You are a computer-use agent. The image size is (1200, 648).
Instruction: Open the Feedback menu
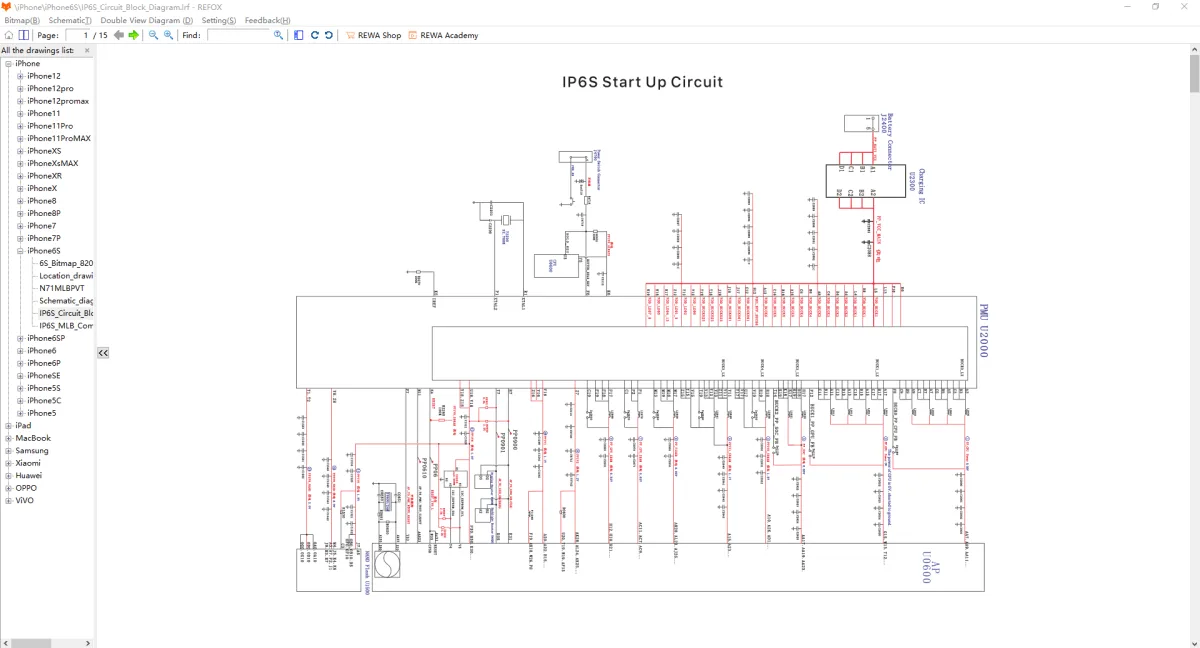268,20
